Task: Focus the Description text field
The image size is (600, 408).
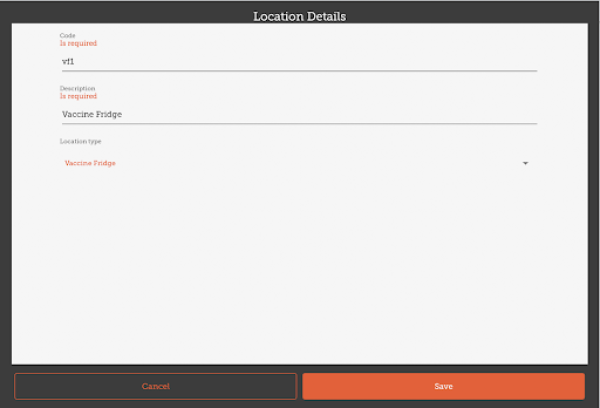Action: 300,114
